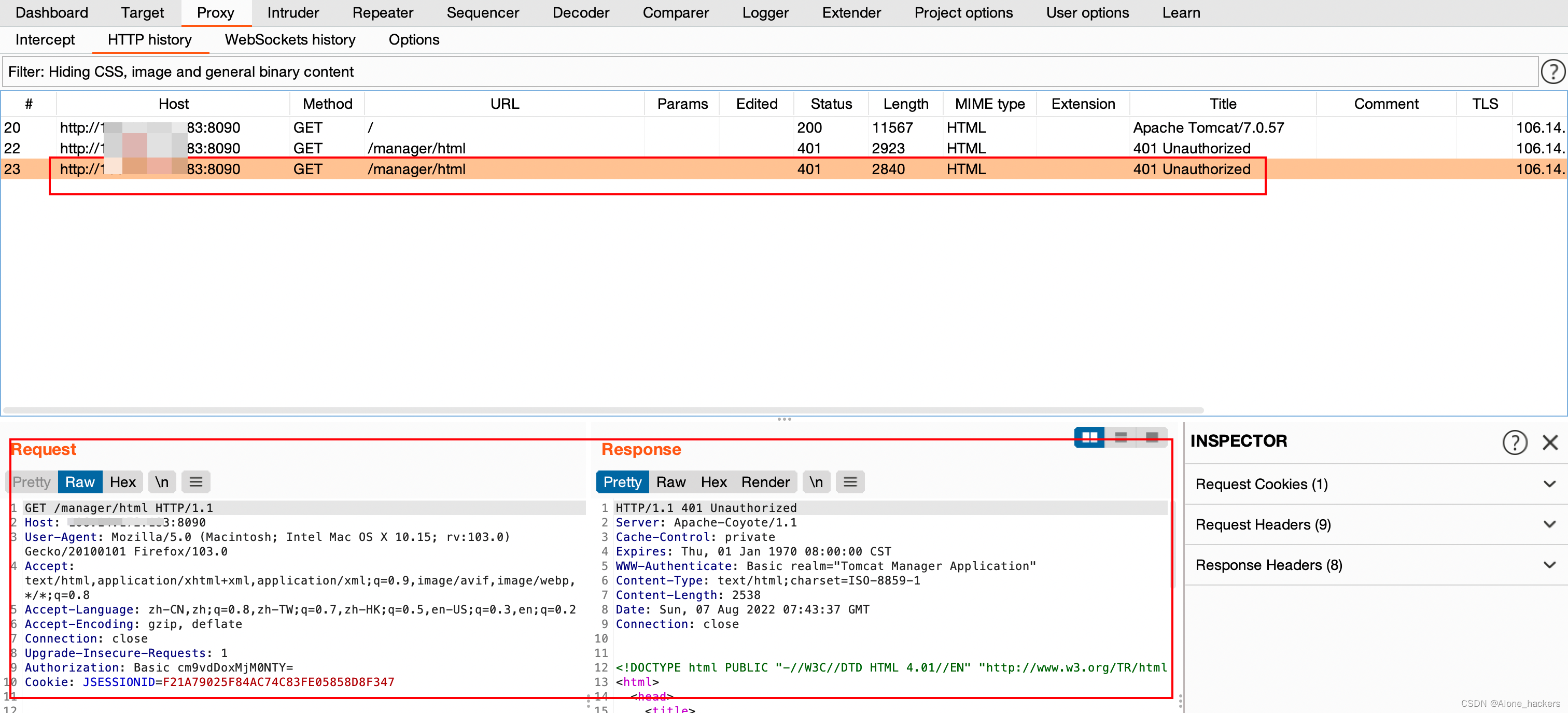Screen dimensions: 1568x713
Task: Switch to side-by-side layout view icon
Action: (x=1089, y=437)
